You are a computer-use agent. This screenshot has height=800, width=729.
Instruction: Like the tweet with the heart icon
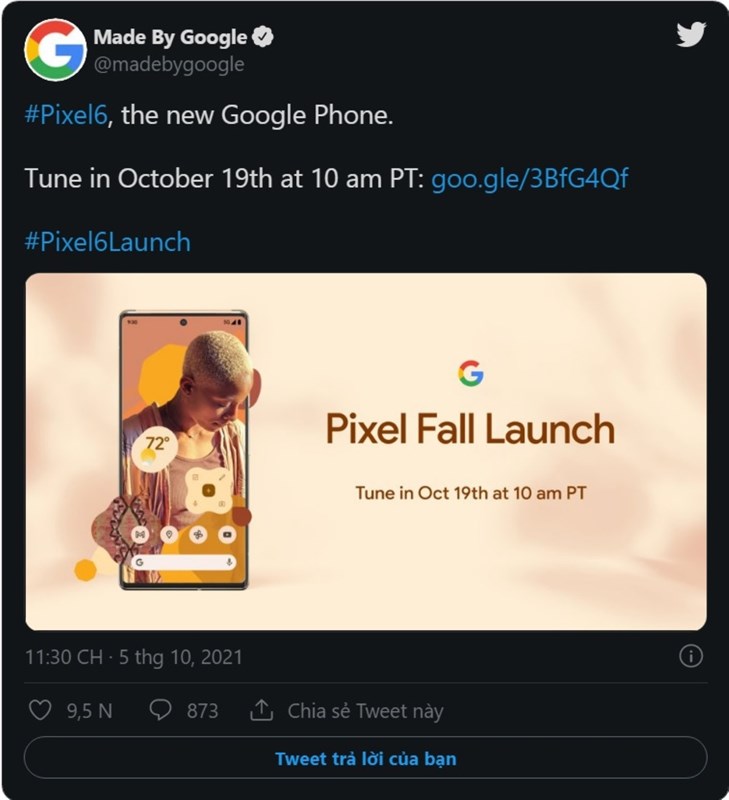pos(40,707)
